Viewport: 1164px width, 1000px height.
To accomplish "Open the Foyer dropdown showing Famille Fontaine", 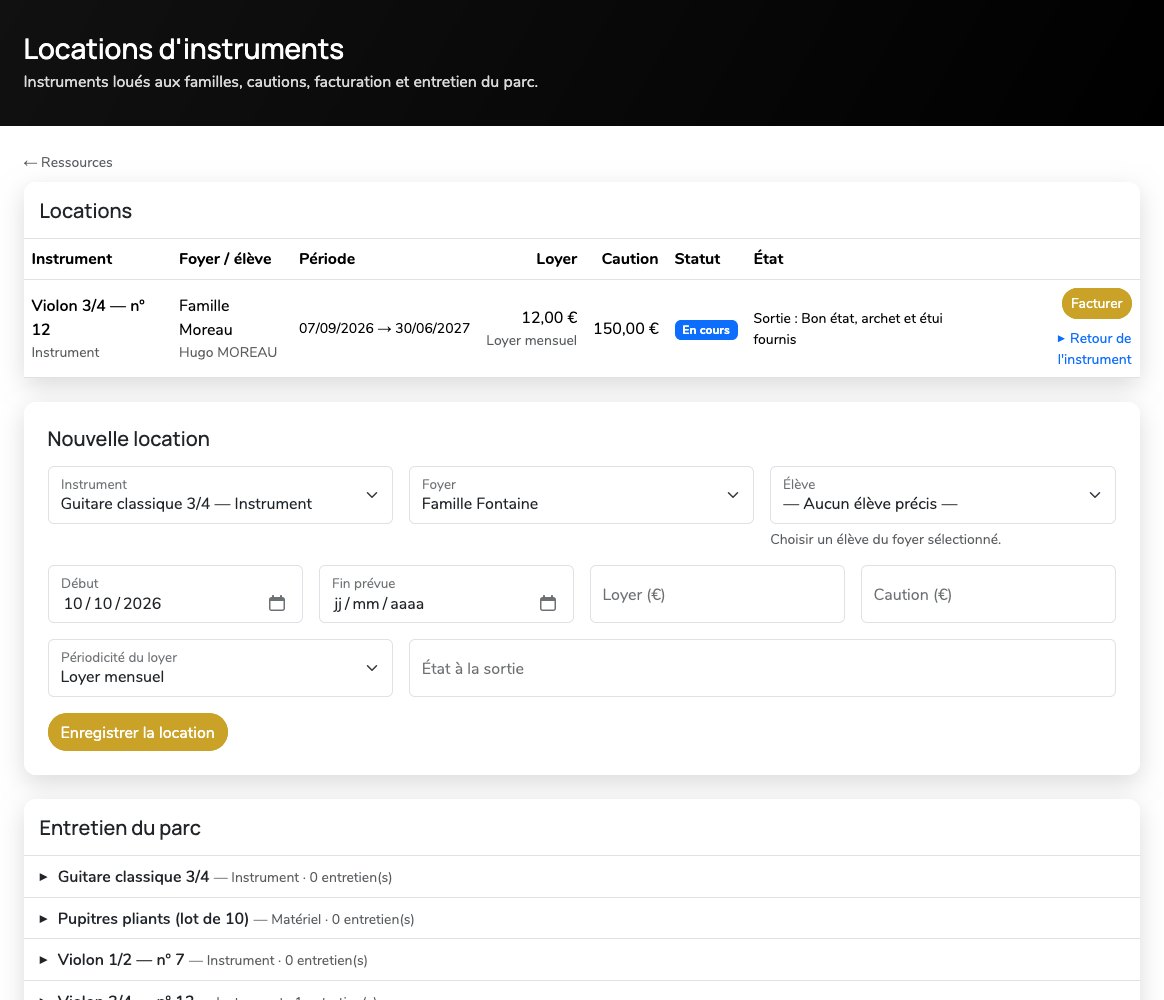I will [x=581, y=495].
